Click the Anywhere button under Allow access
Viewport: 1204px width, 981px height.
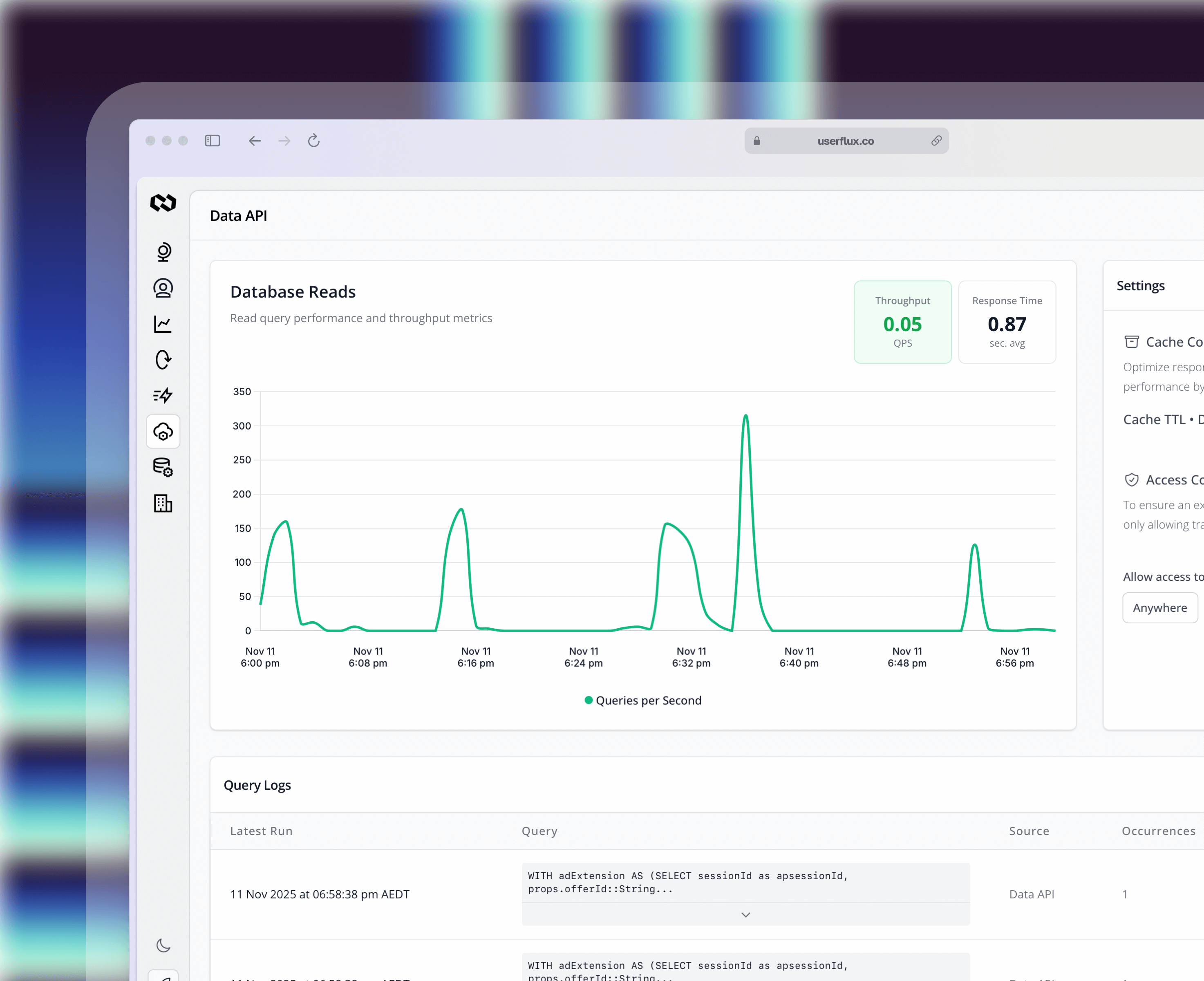[1159, 607]
